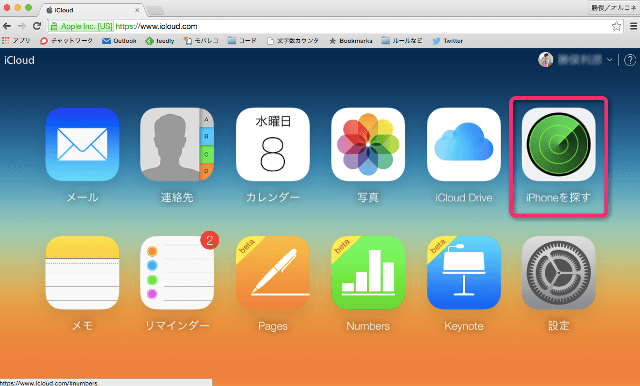Screen dimensions: 640x386
Task: Open the アプリ apps bookmark
Action: point(16,41)
